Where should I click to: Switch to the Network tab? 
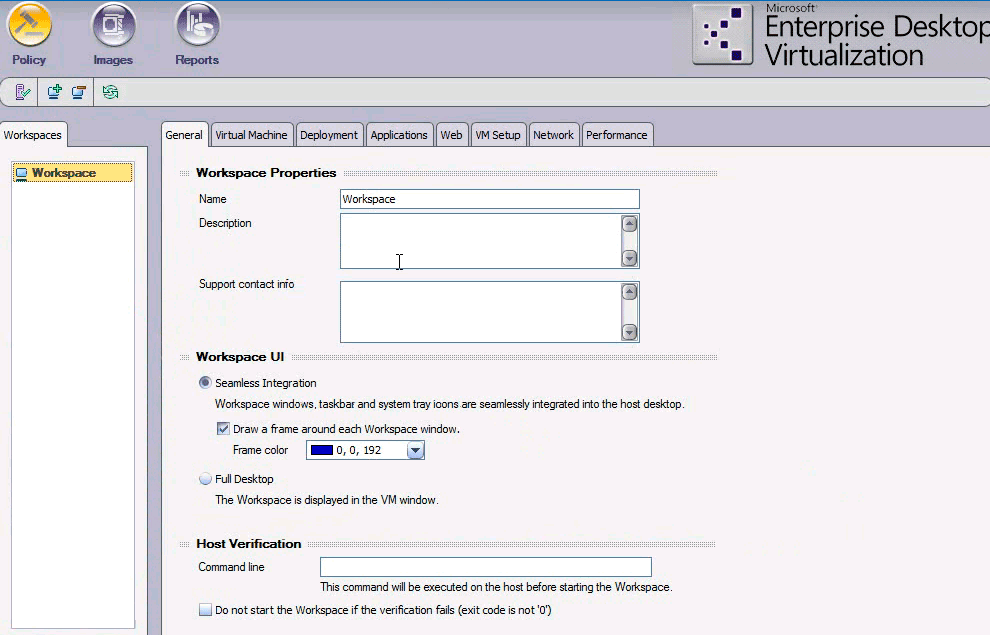554,135
